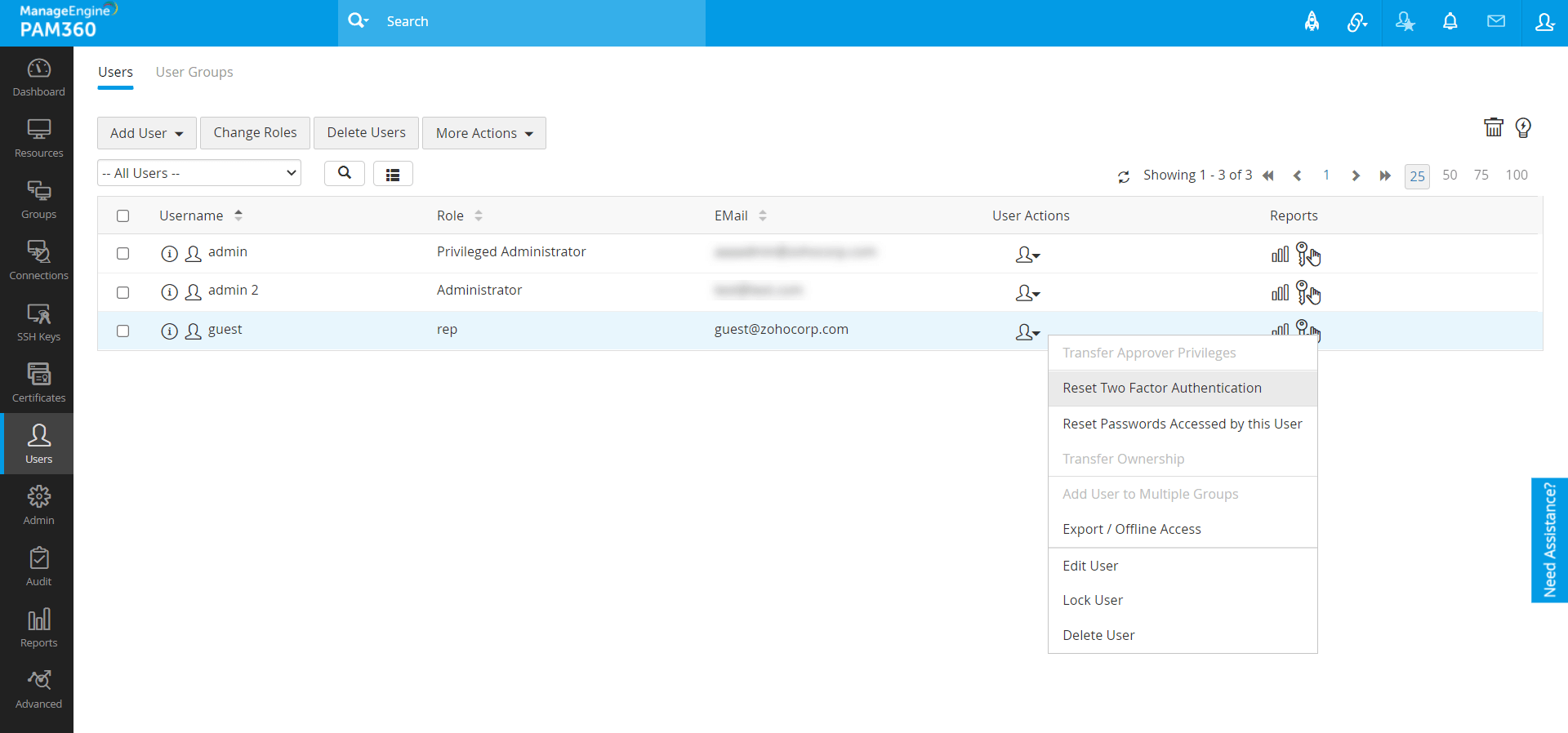Toggle the select-all checkbox in table header

pos(123,216)
